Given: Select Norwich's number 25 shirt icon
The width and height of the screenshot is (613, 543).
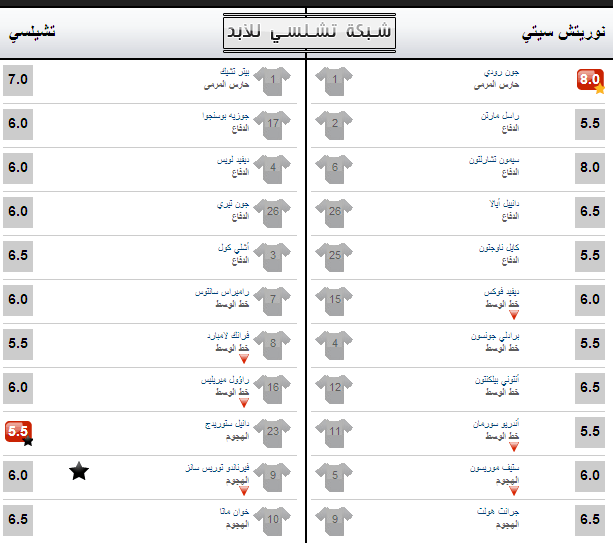Looking at the screenshot, I should coord(334,257).
